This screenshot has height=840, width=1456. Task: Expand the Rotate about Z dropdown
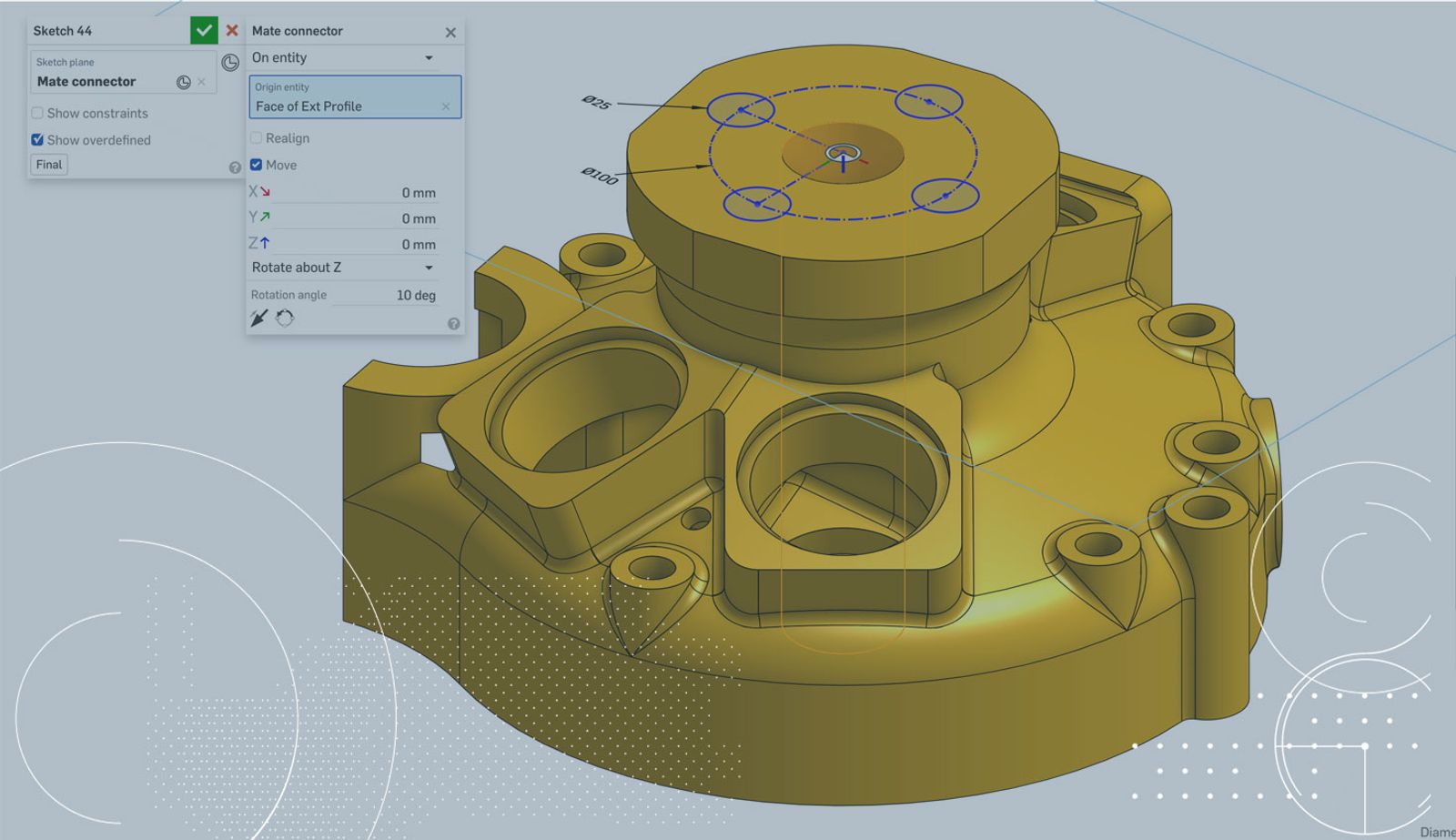click(343, 268)
